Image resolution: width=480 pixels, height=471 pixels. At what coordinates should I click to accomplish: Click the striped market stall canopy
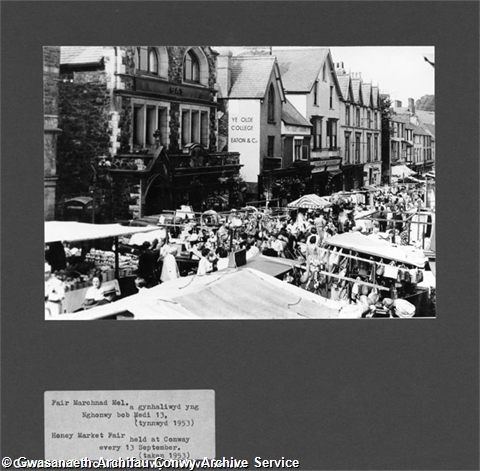click(x=309, y=201)
